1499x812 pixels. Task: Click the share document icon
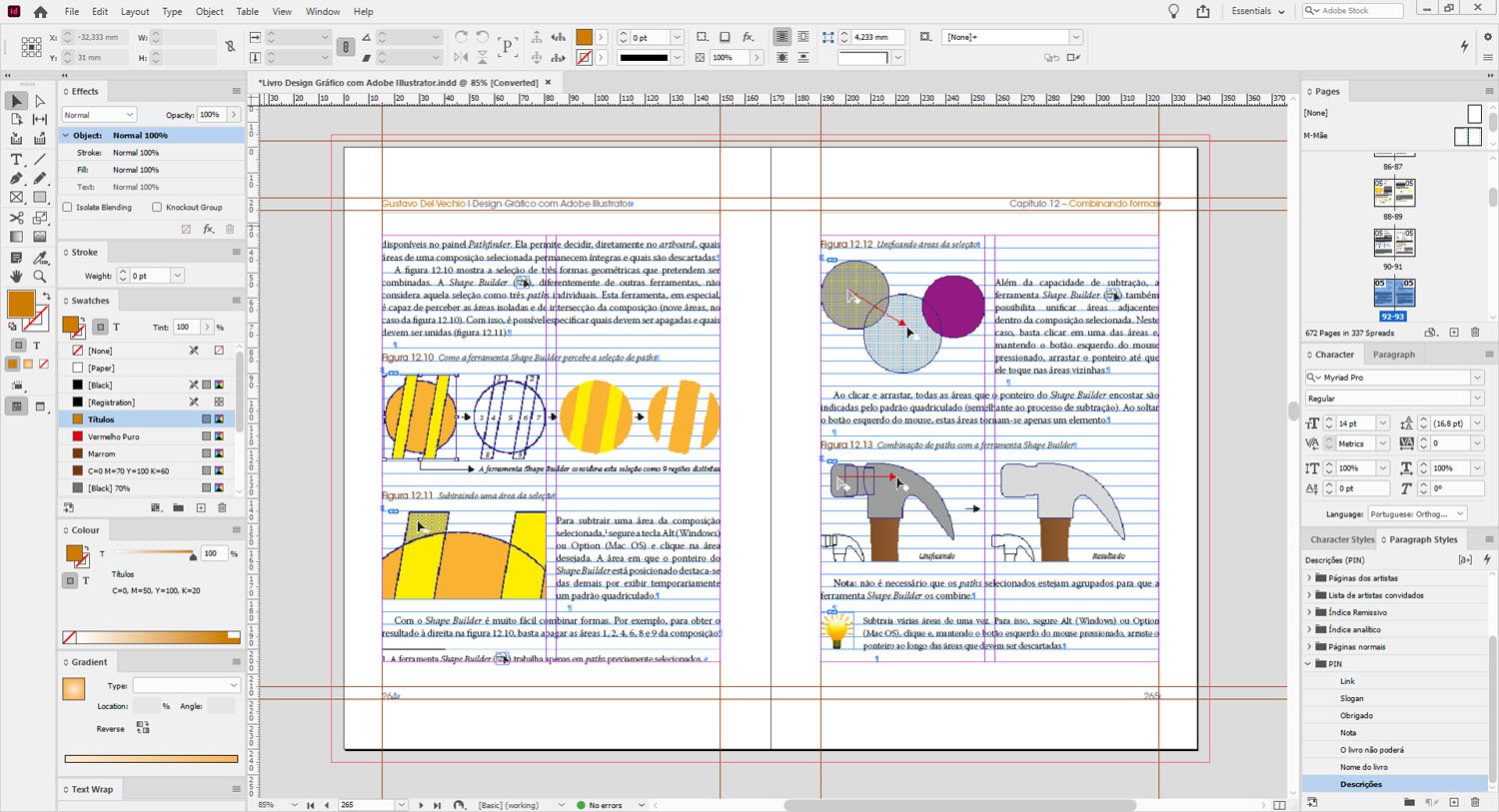pyautogui.click(x=1203, y=11)
